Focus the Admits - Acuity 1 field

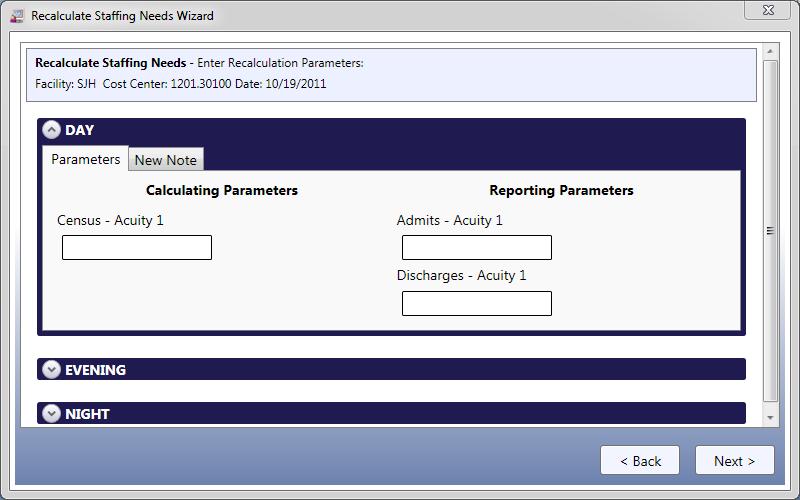coord(477,248)
